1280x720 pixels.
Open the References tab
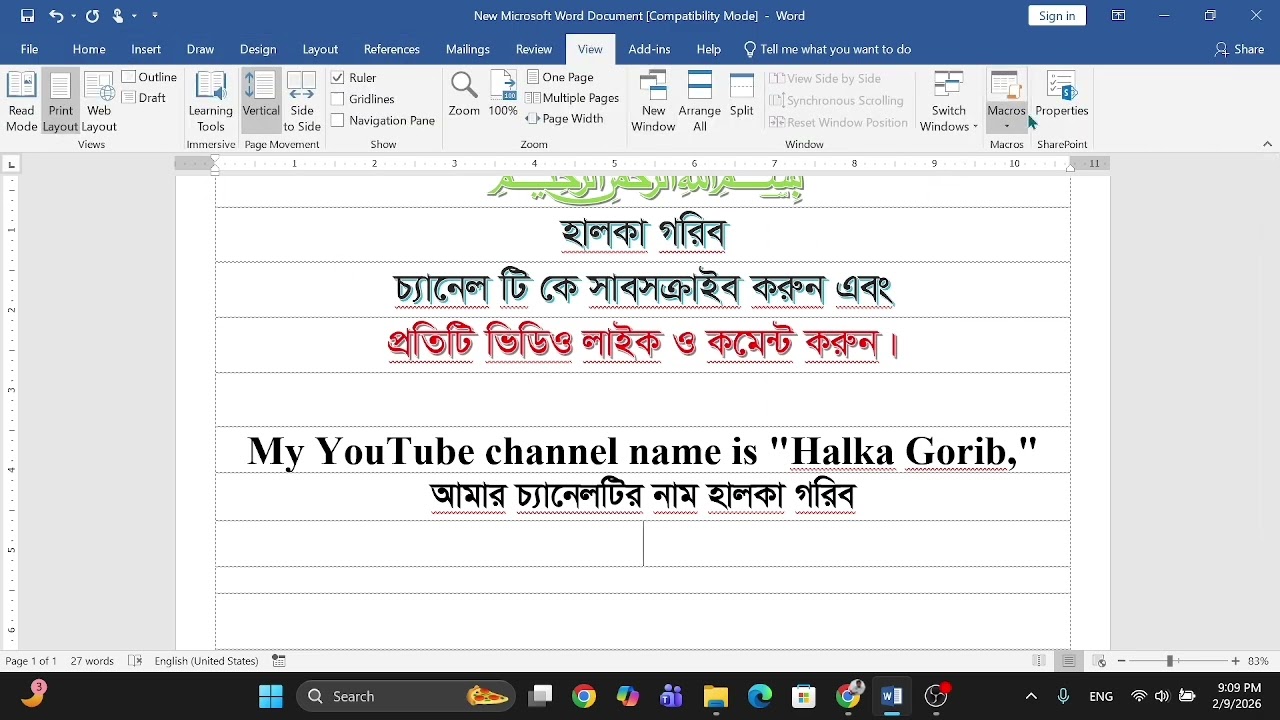[x=392, y=49]
